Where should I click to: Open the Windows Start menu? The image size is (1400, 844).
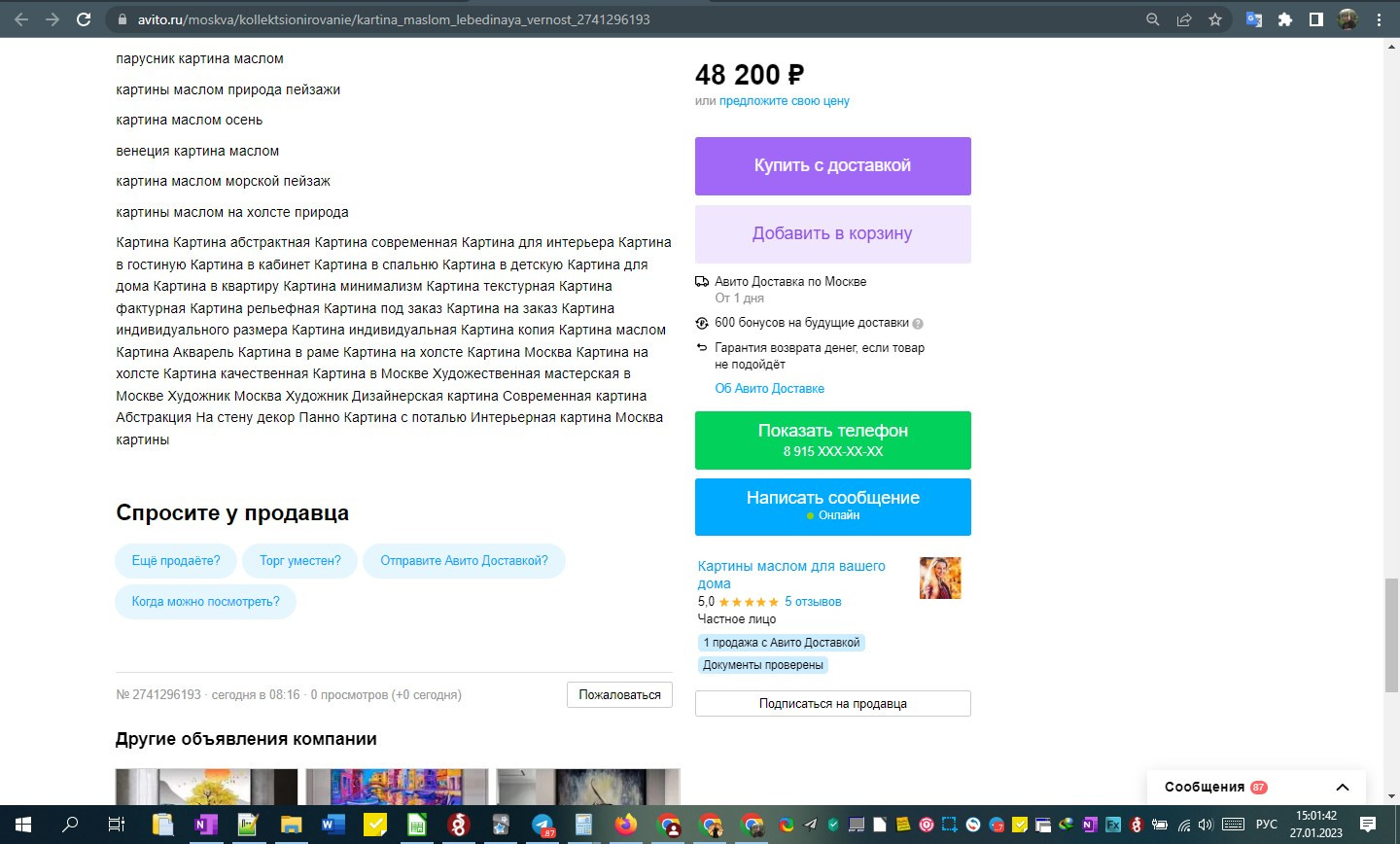pyautogui.click(x=23, y=825)
